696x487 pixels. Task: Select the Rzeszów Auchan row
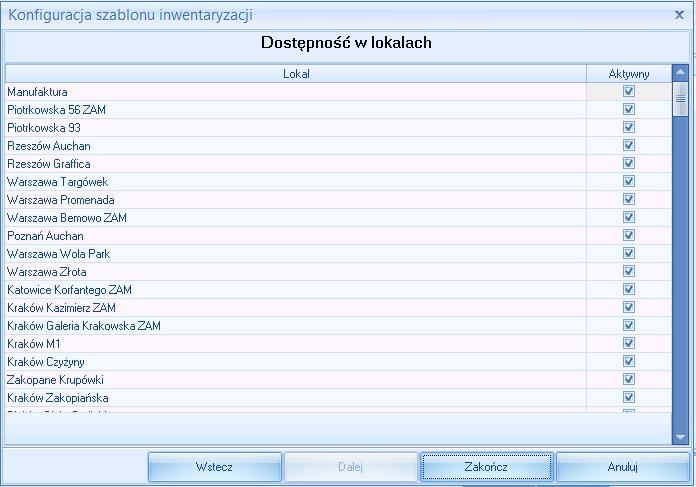coord(338,145)
